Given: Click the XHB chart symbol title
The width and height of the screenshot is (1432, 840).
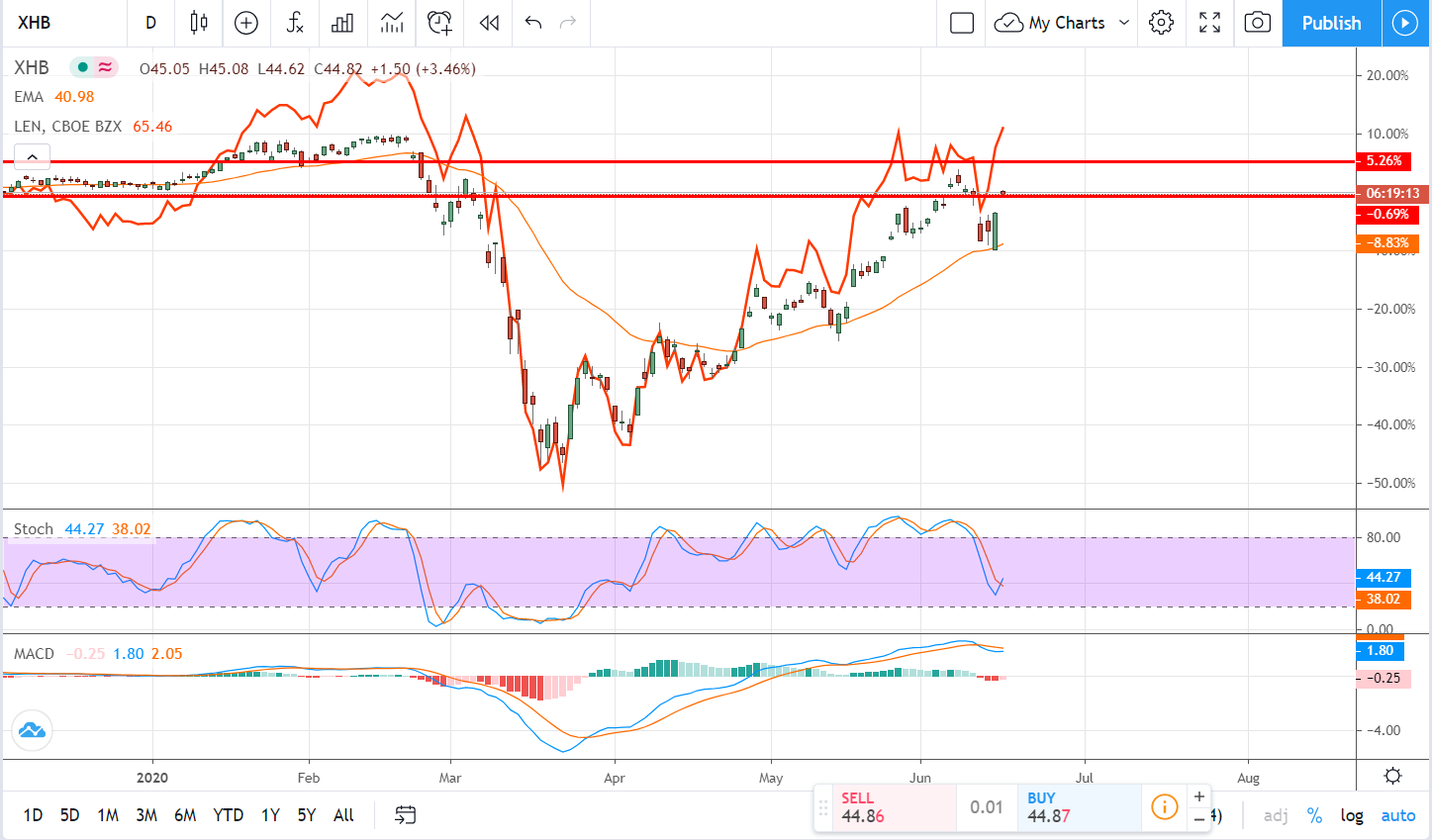Looking at the screenshot, I should 32,67.
